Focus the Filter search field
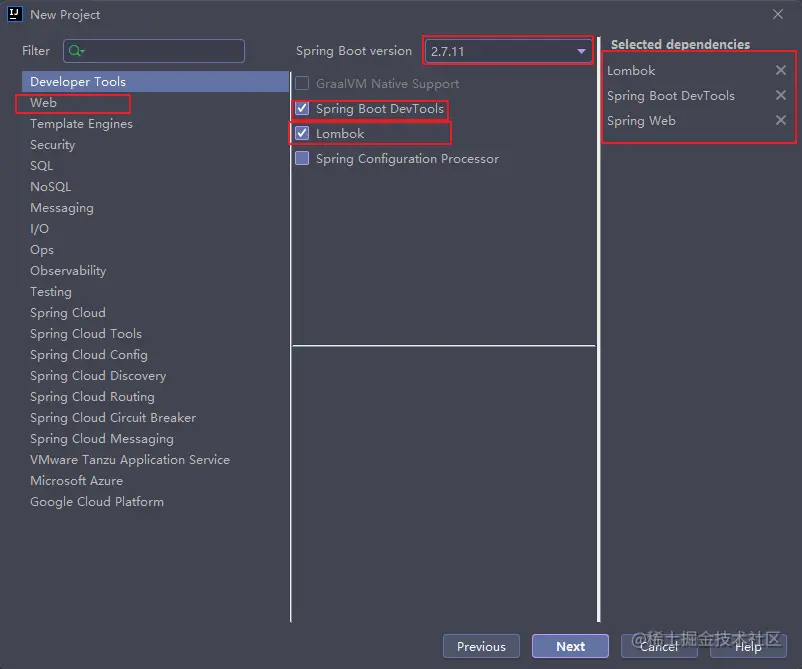Screen dimensions: 802x669 [x=154, y=51]
